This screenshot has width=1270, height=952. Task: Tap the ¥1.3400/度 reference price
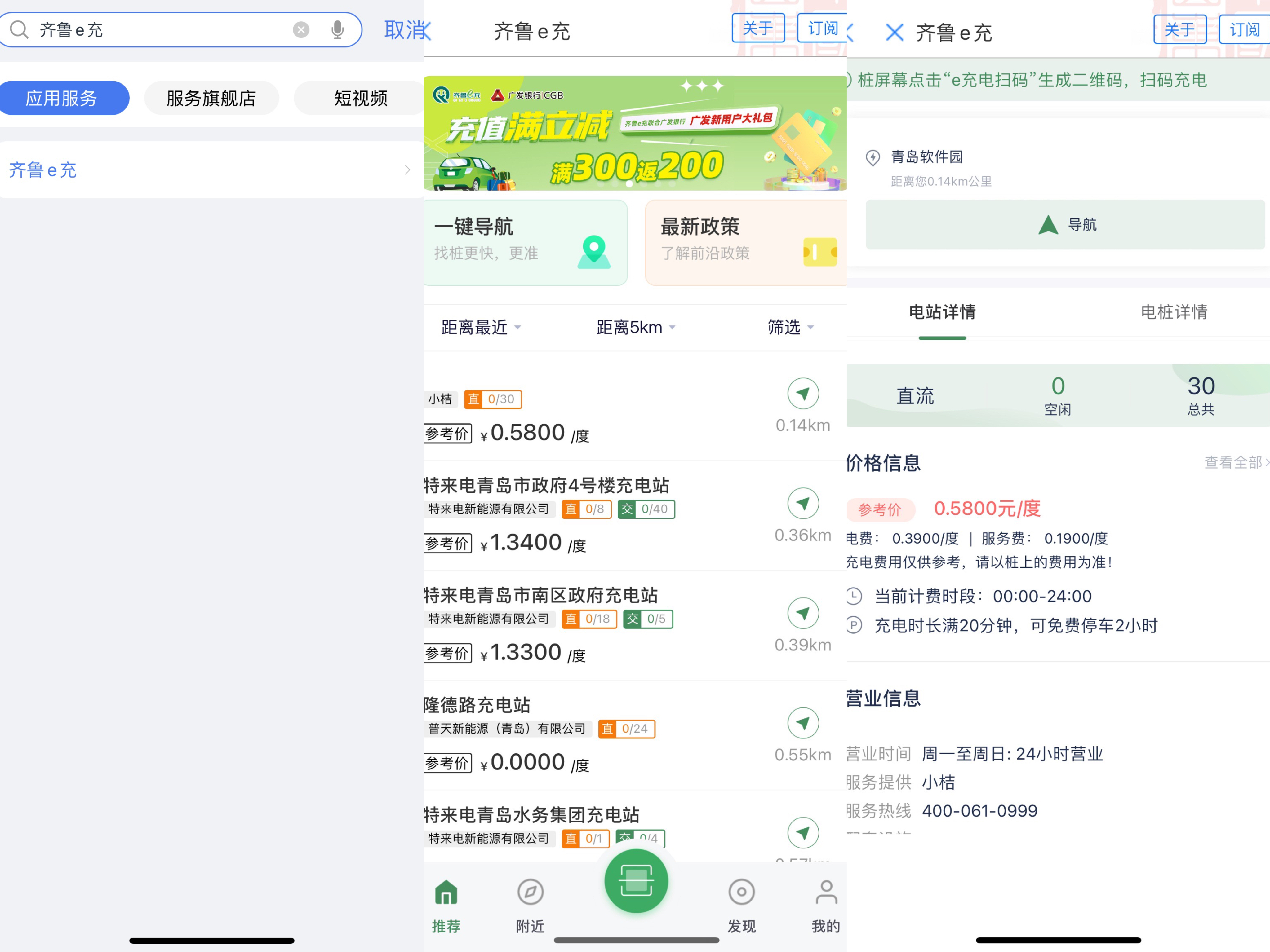[x=533, y=543]
